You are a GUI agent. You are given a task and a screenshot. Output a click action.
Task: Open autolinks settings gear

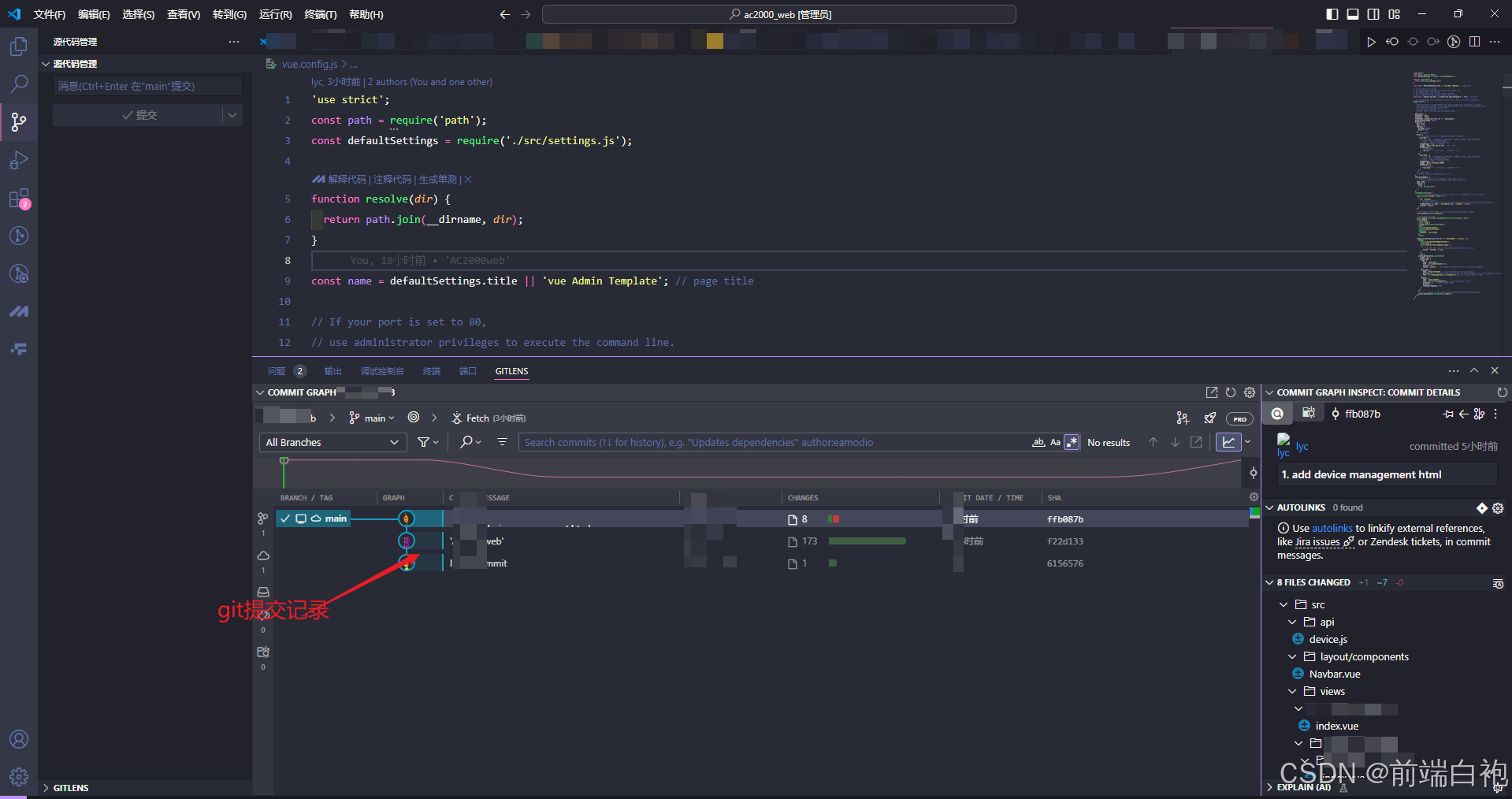click(1498, 508)
